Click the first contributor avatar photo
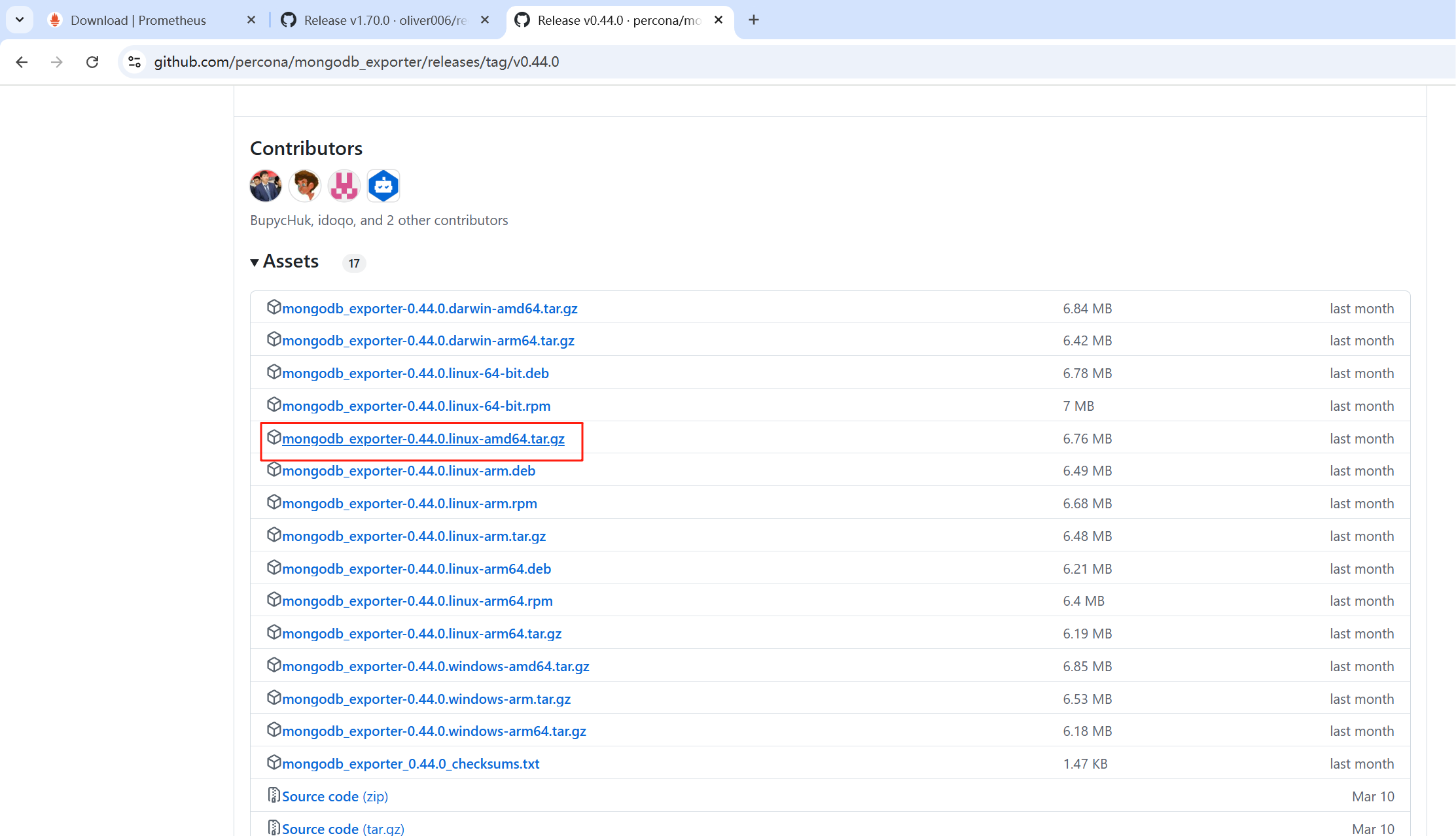The image size is (1456, 836). [x=266, y=186]
